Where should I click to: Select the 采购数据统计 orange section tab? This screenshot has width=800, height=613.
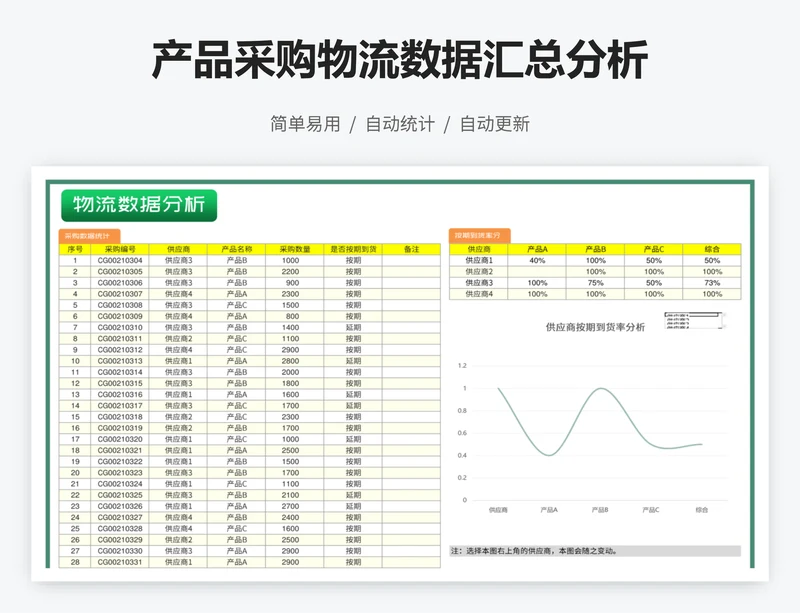[89, 237]
